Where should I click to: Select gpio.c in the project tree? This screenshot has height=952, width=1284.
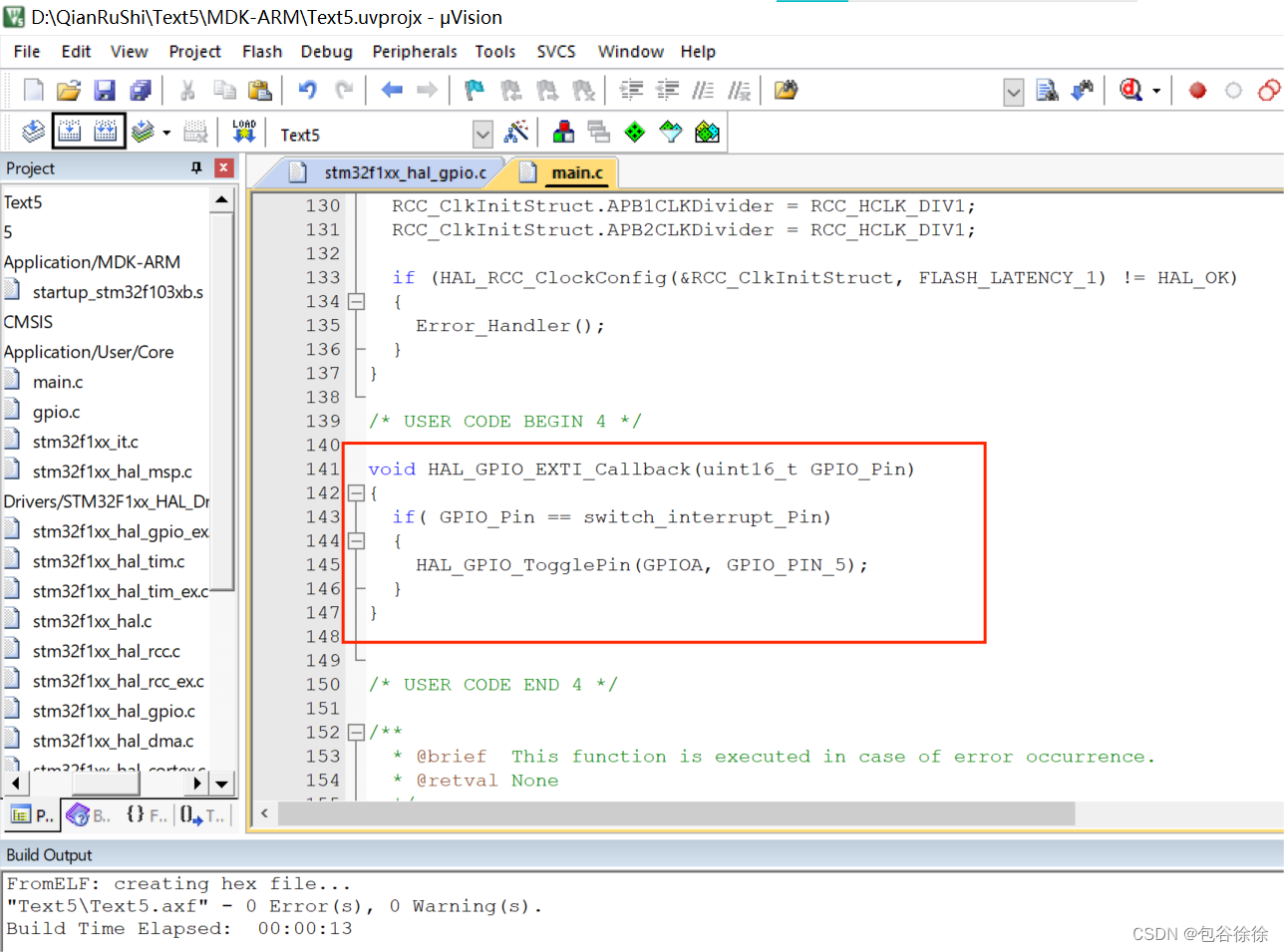(56, 412)
